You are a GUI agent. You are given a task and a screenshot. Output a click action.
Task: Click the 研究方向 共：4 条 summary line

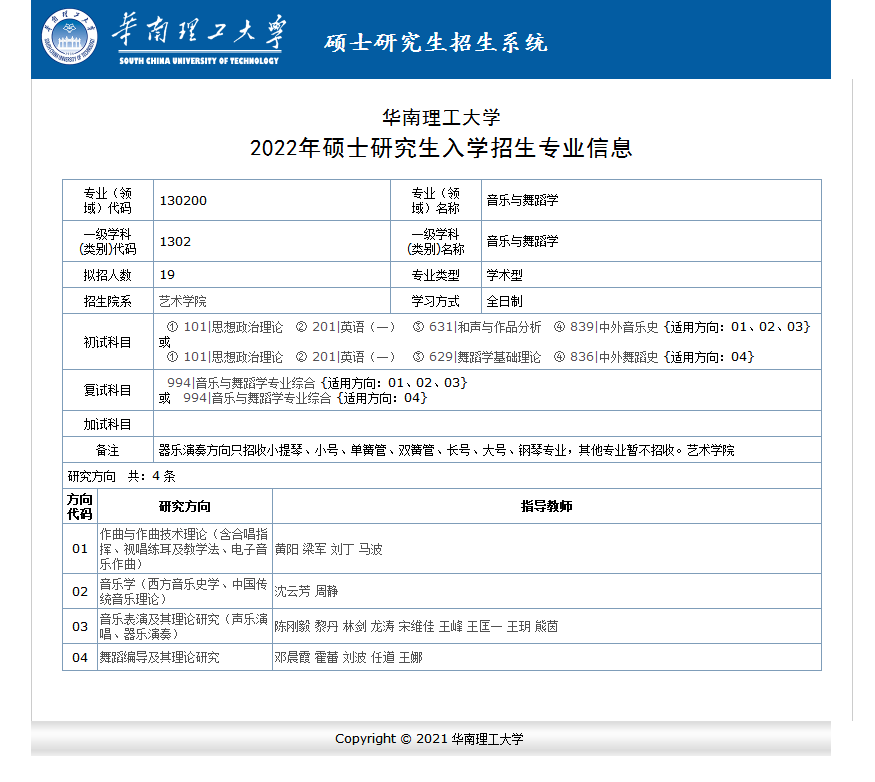coord(122,476)
